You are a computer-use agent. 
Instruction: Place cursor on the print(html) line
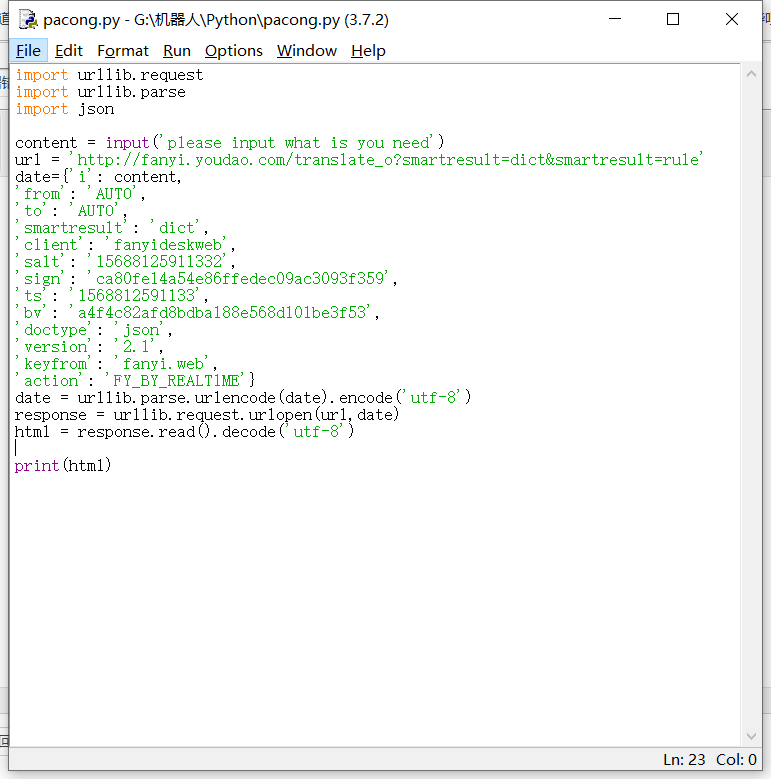tap(63, 466)
